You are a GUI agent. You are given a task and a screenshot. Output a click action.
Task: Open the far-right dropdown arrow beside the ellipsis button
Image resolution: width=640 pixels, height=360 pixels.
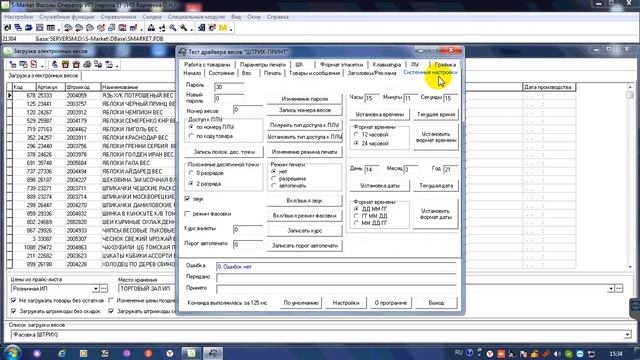611,289
